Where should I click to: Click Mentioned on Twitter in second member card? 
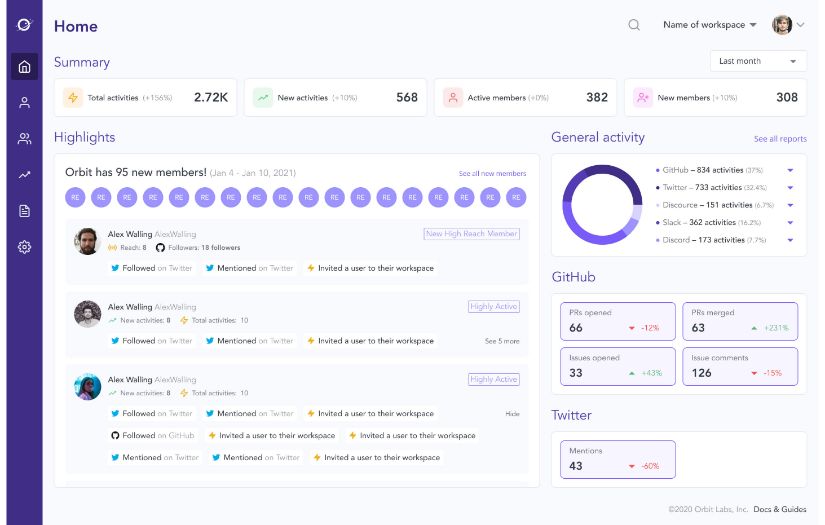point(249,341)
